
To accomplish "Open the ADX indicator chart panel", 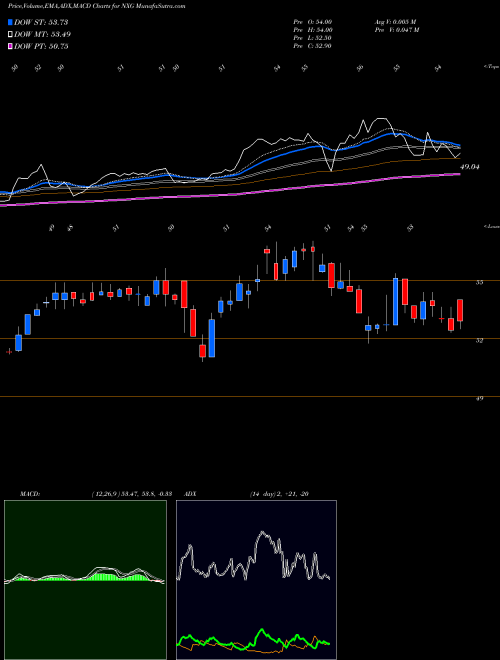I will click(x=256, y=580).
